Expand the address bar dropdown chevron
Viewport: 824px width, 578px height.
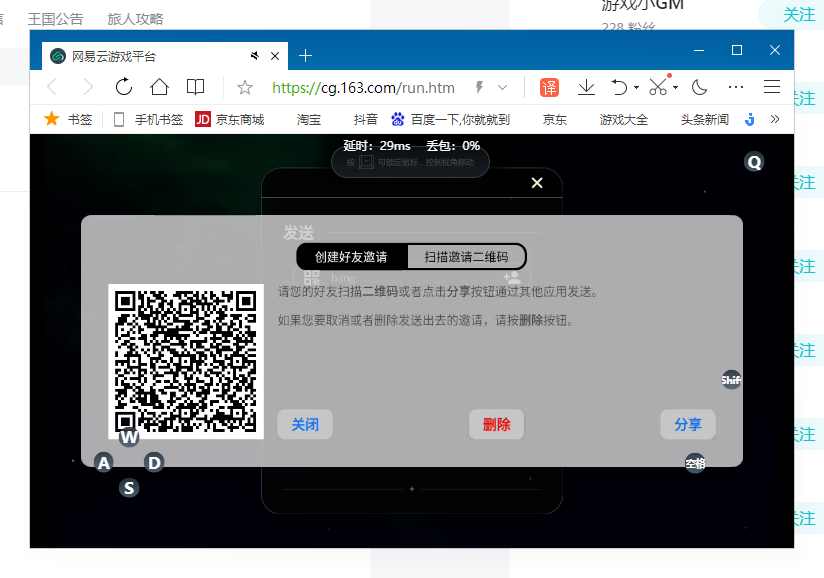[x=502, y=88]
